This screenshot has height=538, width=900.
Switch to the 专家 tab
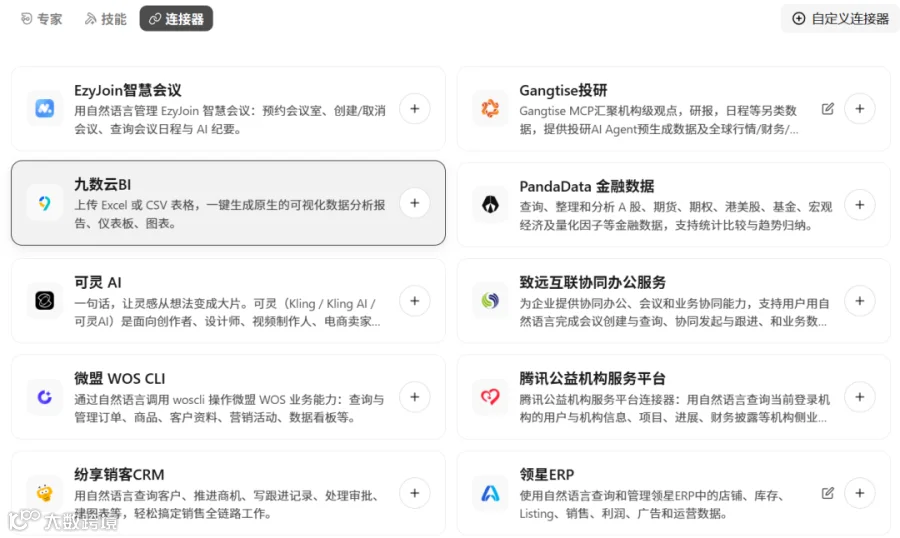click(41, 19)
